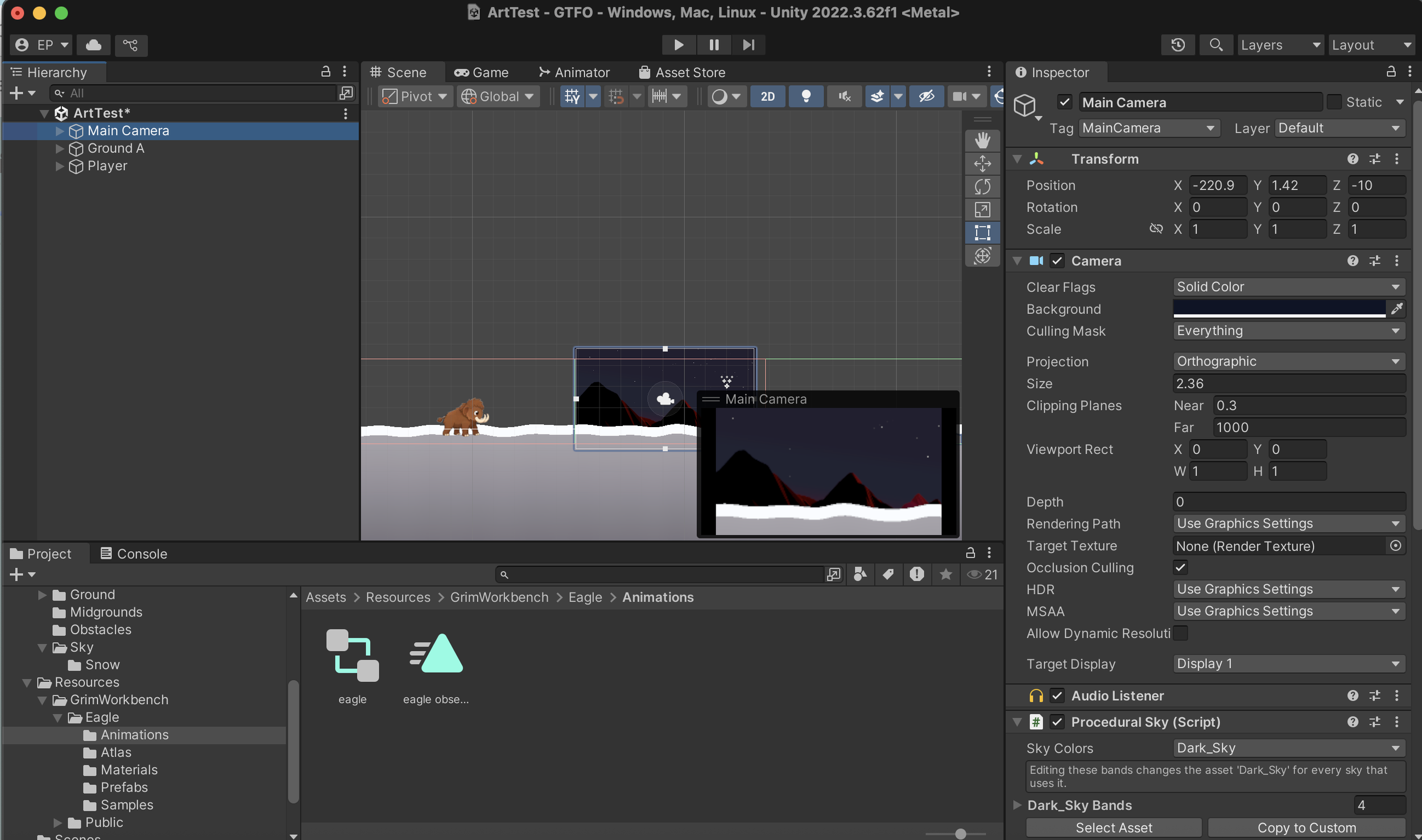The width and height of the screenshot is (1422, 840).
Task: Open the Layers dropdown
Action: pyautogui.click(x=1280, y=45)
